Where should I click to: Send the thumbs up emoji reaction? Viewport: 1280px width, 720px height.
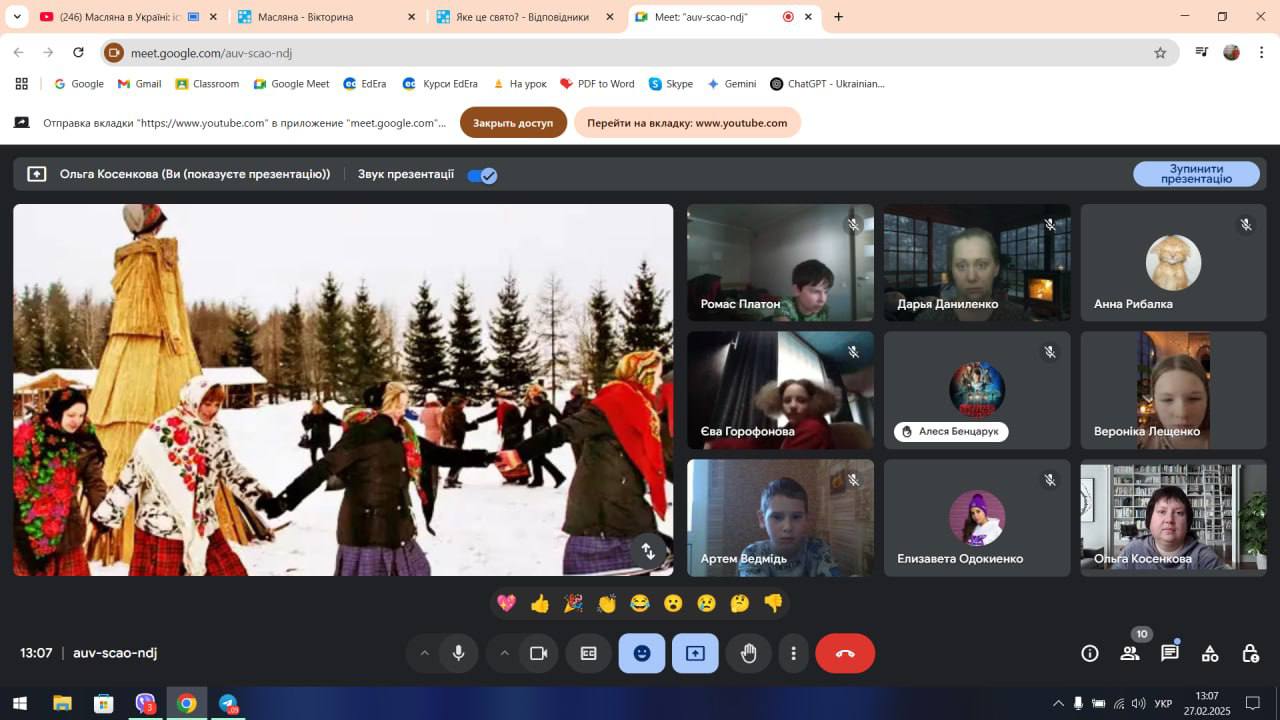[x=540, y=603]
